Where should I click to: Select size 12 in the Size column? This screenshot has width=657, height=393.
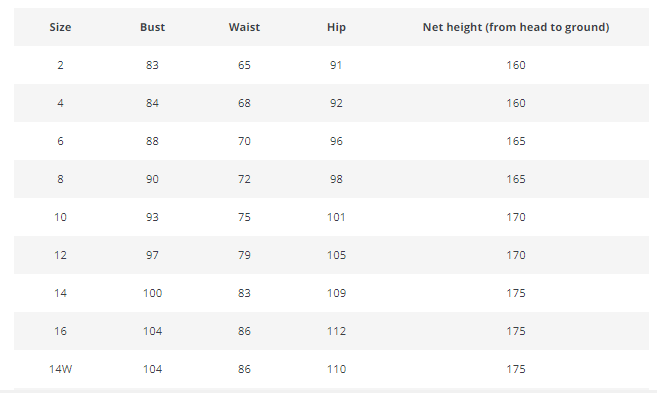(60, 255)
